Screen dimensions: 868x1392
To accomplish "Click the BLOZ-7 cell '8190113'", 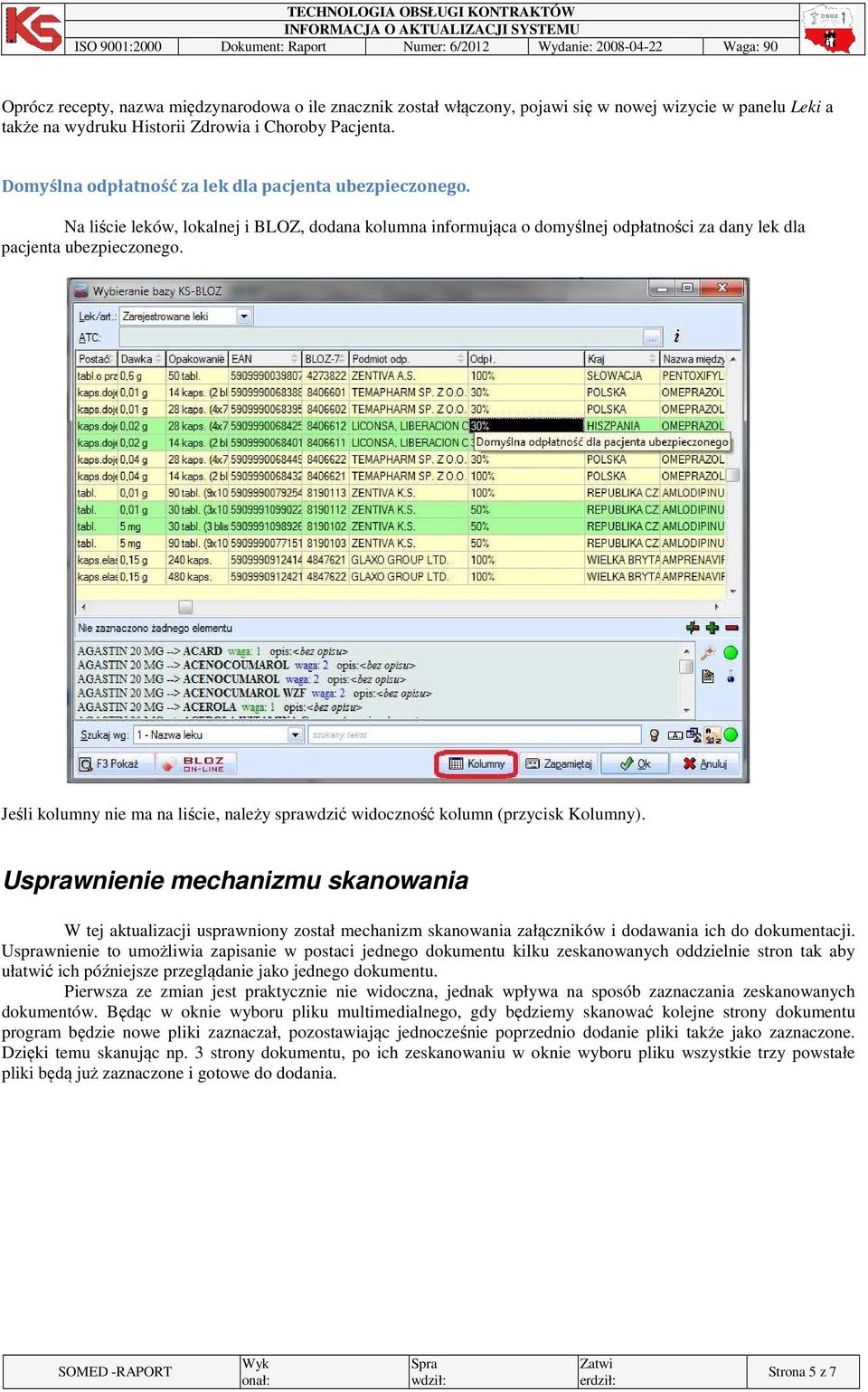I will click(326, 493).
